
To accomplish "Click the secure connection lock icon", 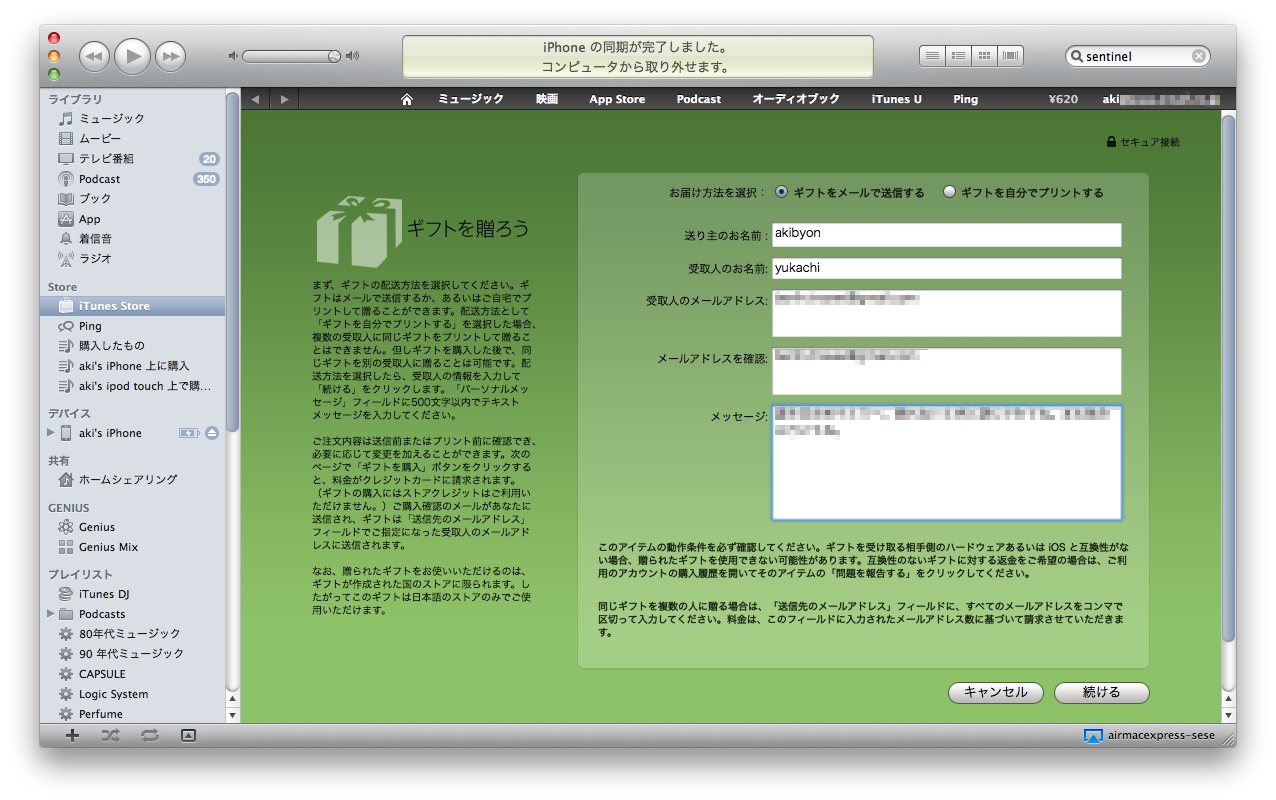I will (1111, 142).
